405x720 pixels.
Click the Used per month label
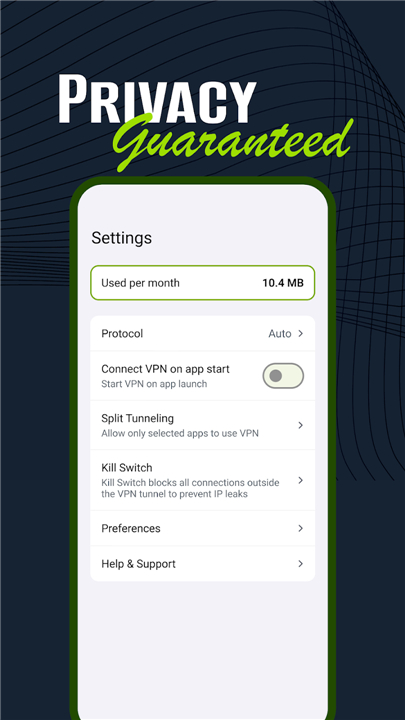coord(141,283)
